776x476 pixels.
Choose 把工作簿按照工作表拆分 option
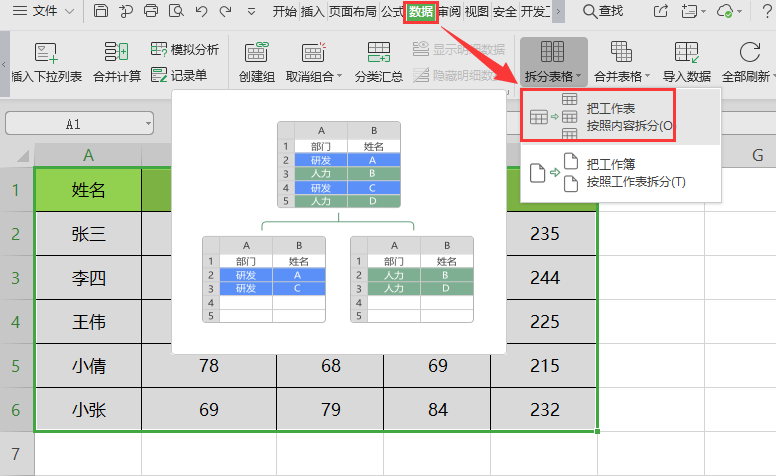621,173
